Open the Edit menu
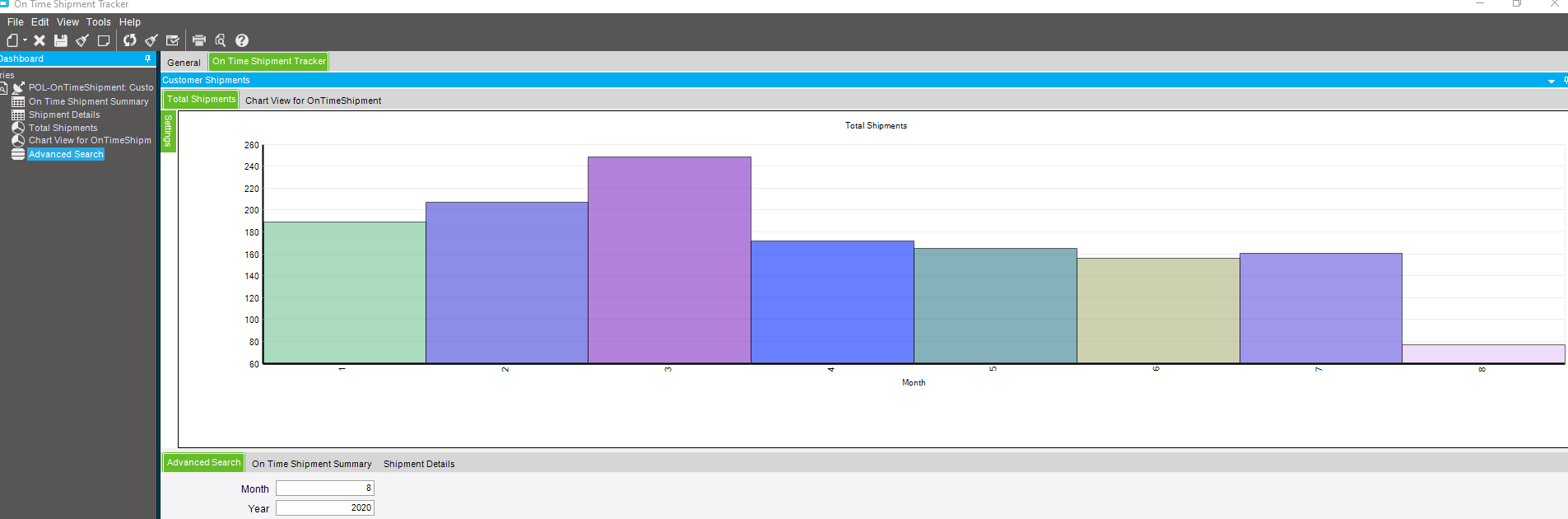This screenshot has height=519, width=1568. tap(40, 22)
